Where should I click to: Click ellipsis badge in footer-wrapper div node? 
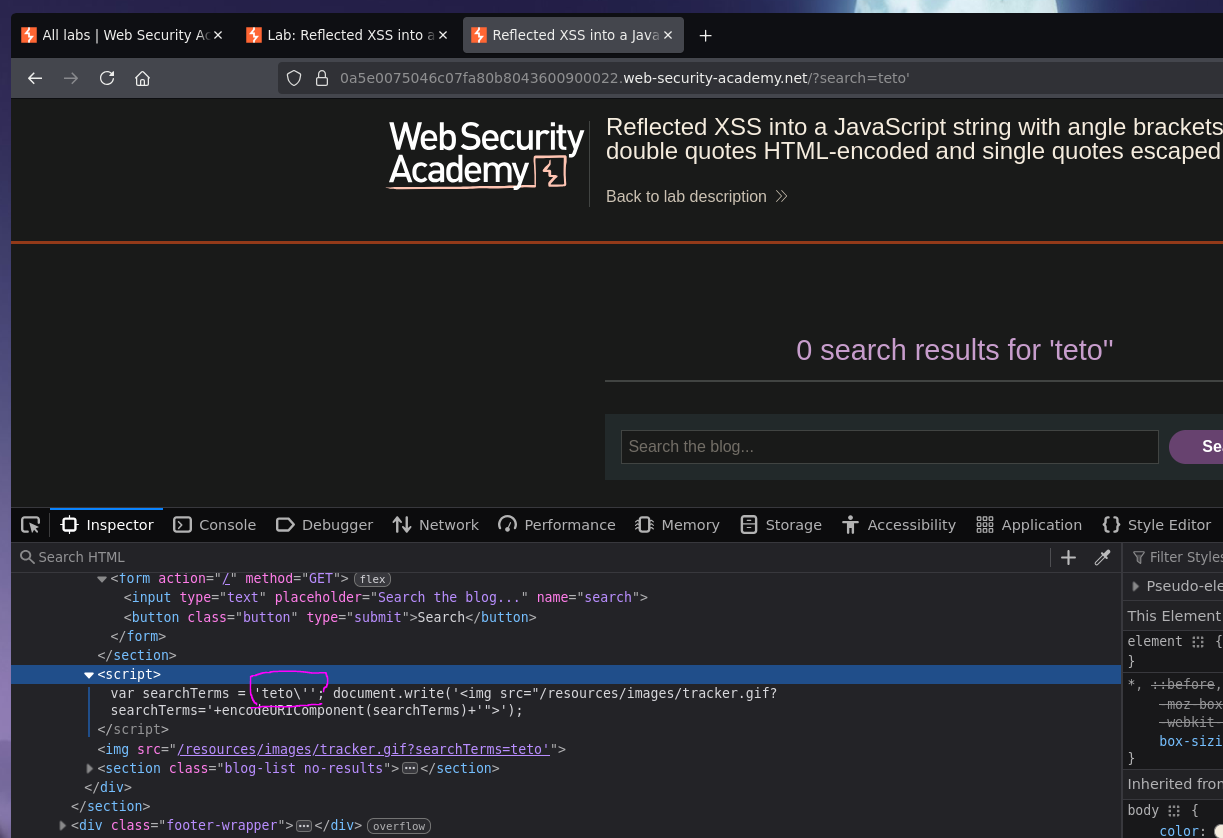[x=304, y=825]
